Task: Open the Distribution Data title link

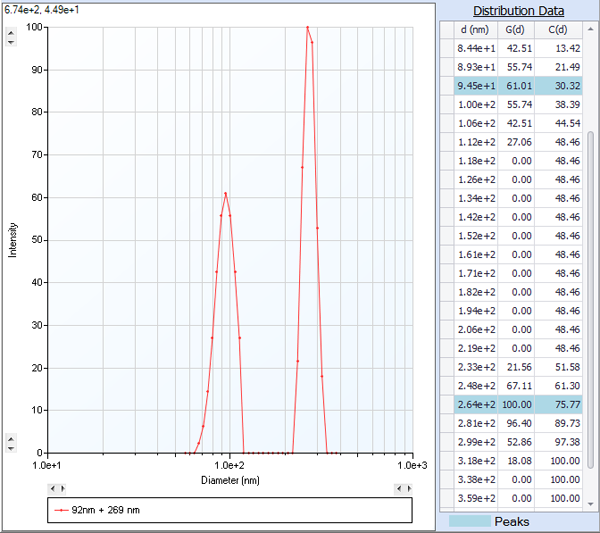Action: (x=518, y=10)
